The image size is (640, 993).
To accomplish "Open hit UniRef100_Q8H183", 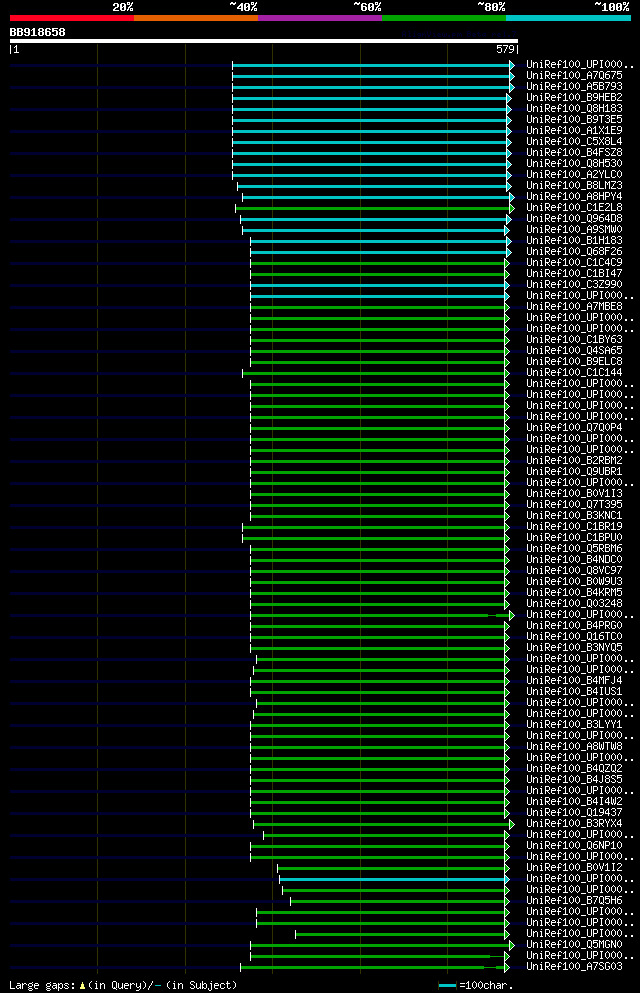I will pyautogui.click(x=574, y=109).
